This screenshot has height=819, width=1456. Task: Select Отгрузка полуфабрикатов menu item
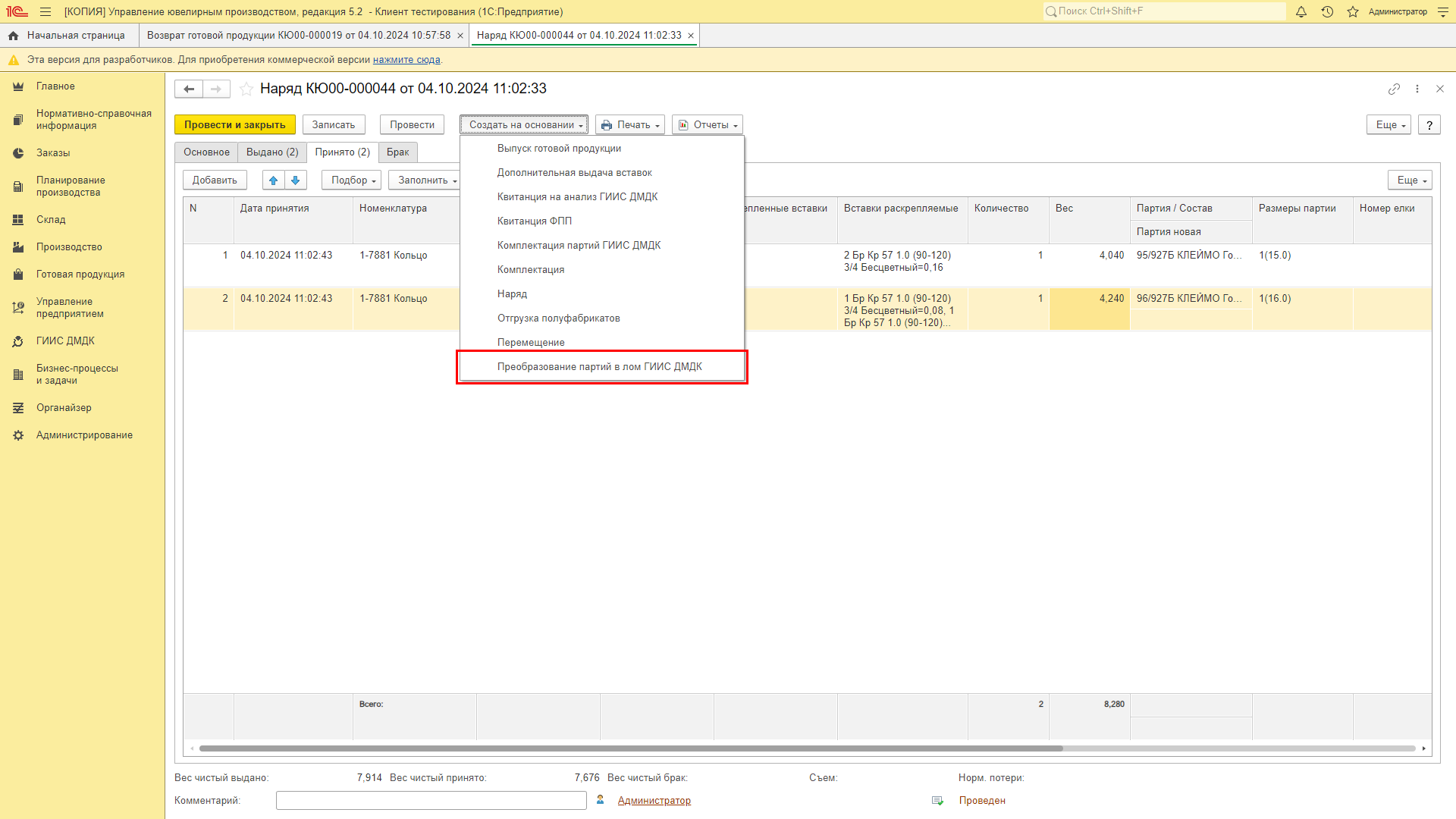[x=602, y=318]
